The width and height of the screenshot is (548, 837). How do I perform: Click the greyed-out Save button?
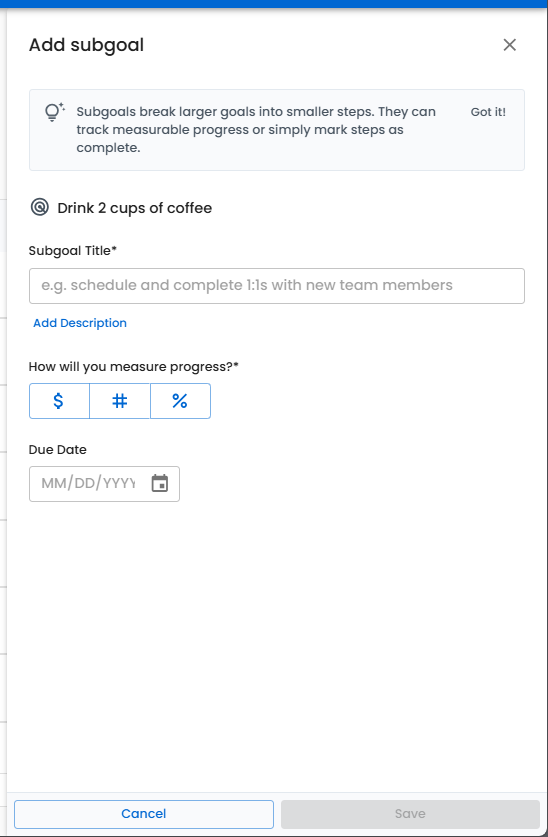[410, 814]
